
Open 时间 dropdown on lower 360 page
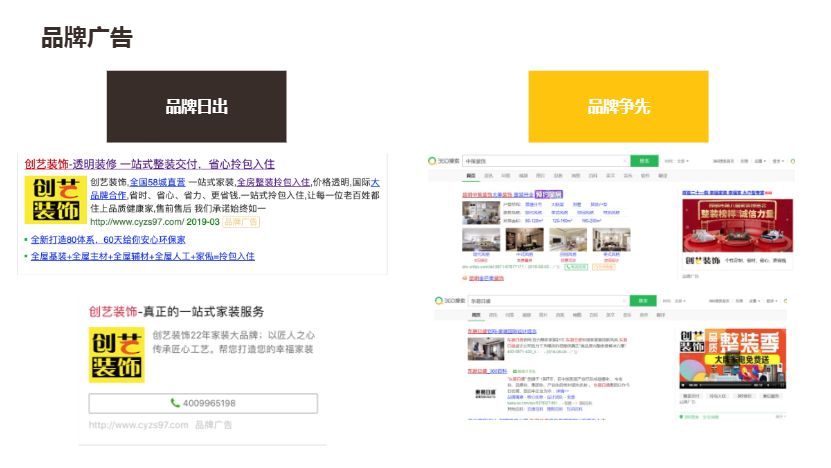[x=674, y=301]
